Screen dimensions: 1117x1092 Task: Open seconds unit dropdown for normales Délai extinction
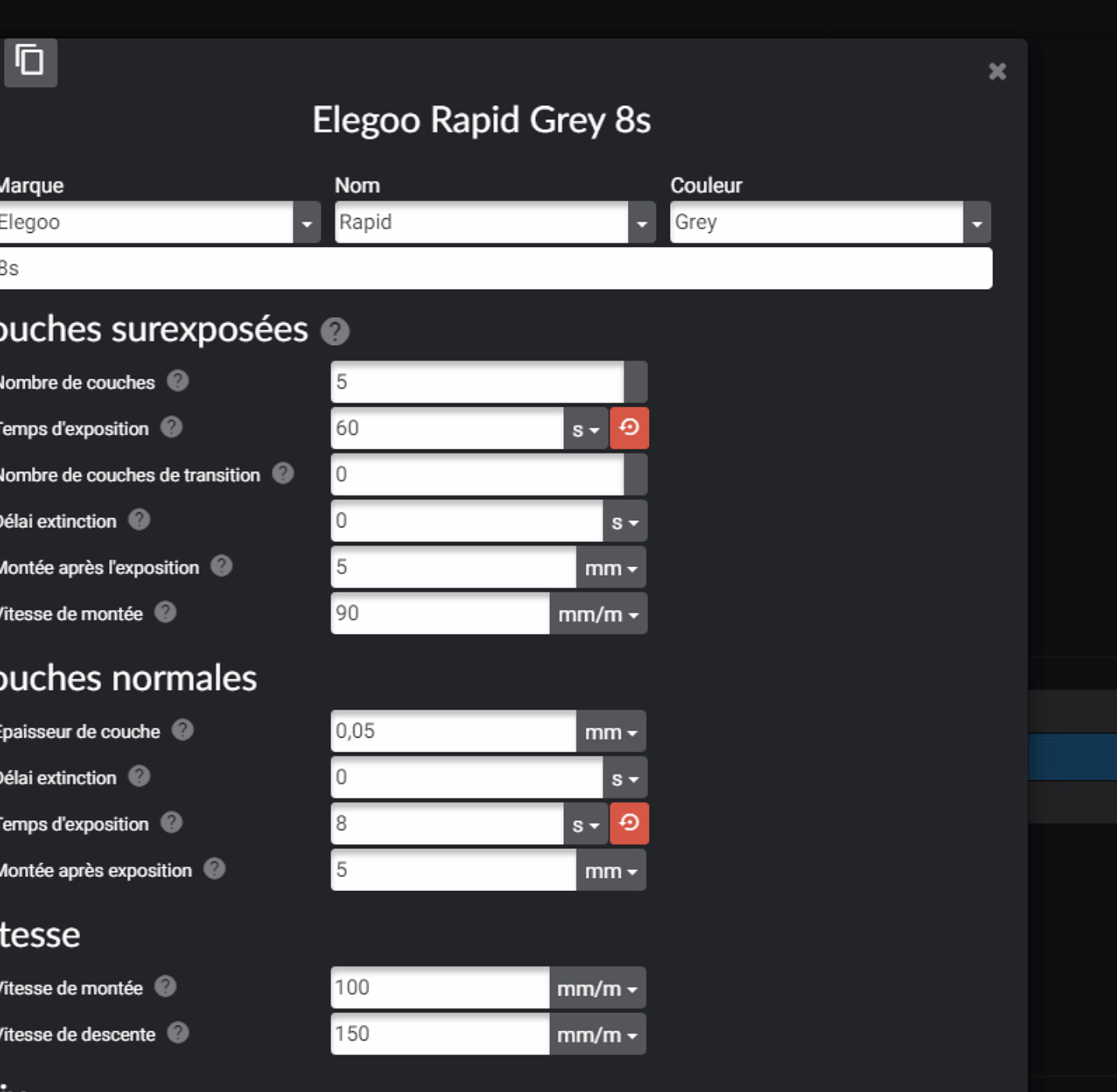coord(625,777)
